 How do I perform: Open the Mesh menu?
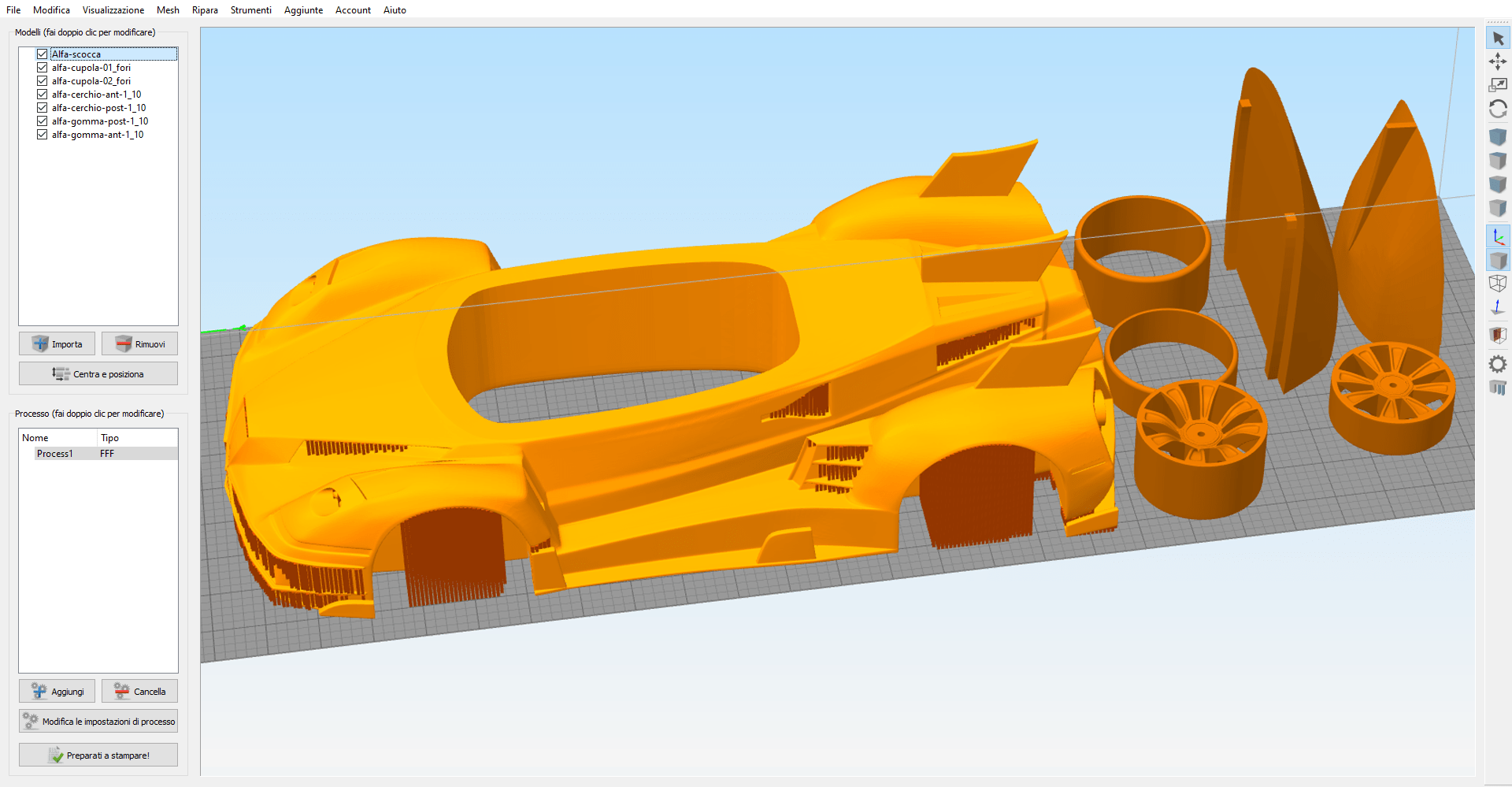168,10
